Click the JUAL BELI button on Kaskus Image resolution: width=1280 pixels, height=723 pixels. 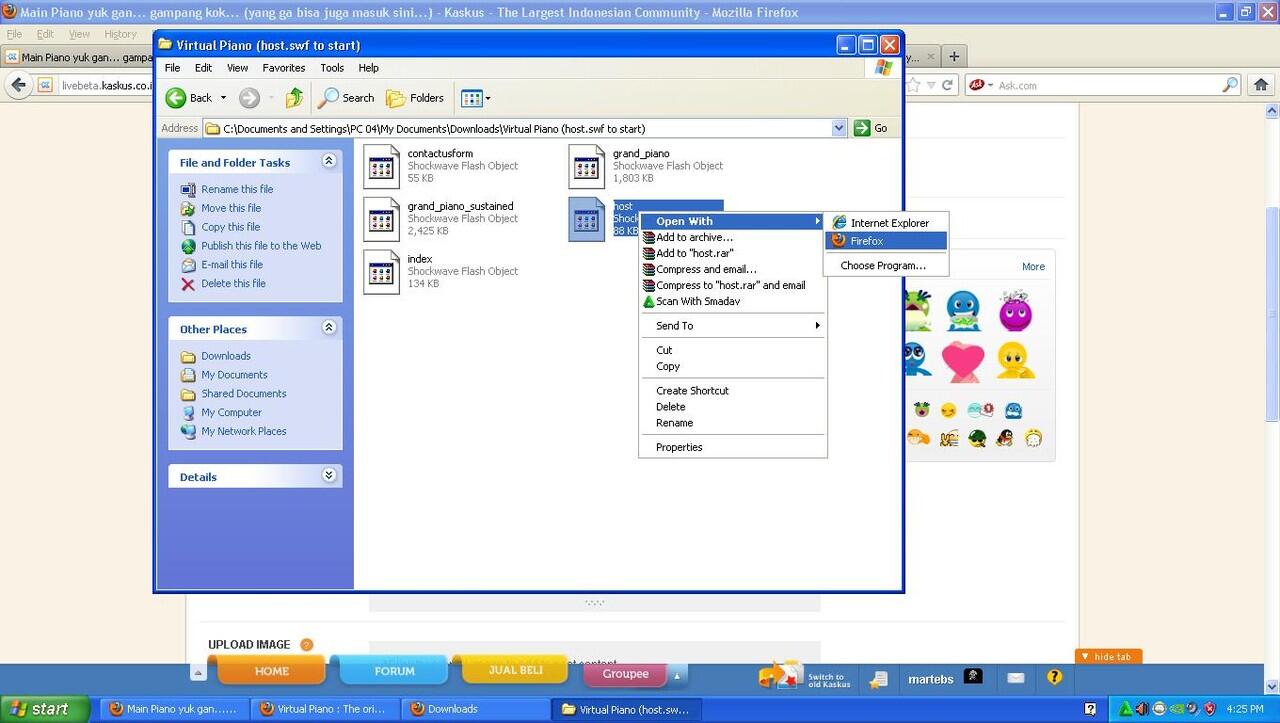point(516,670)
